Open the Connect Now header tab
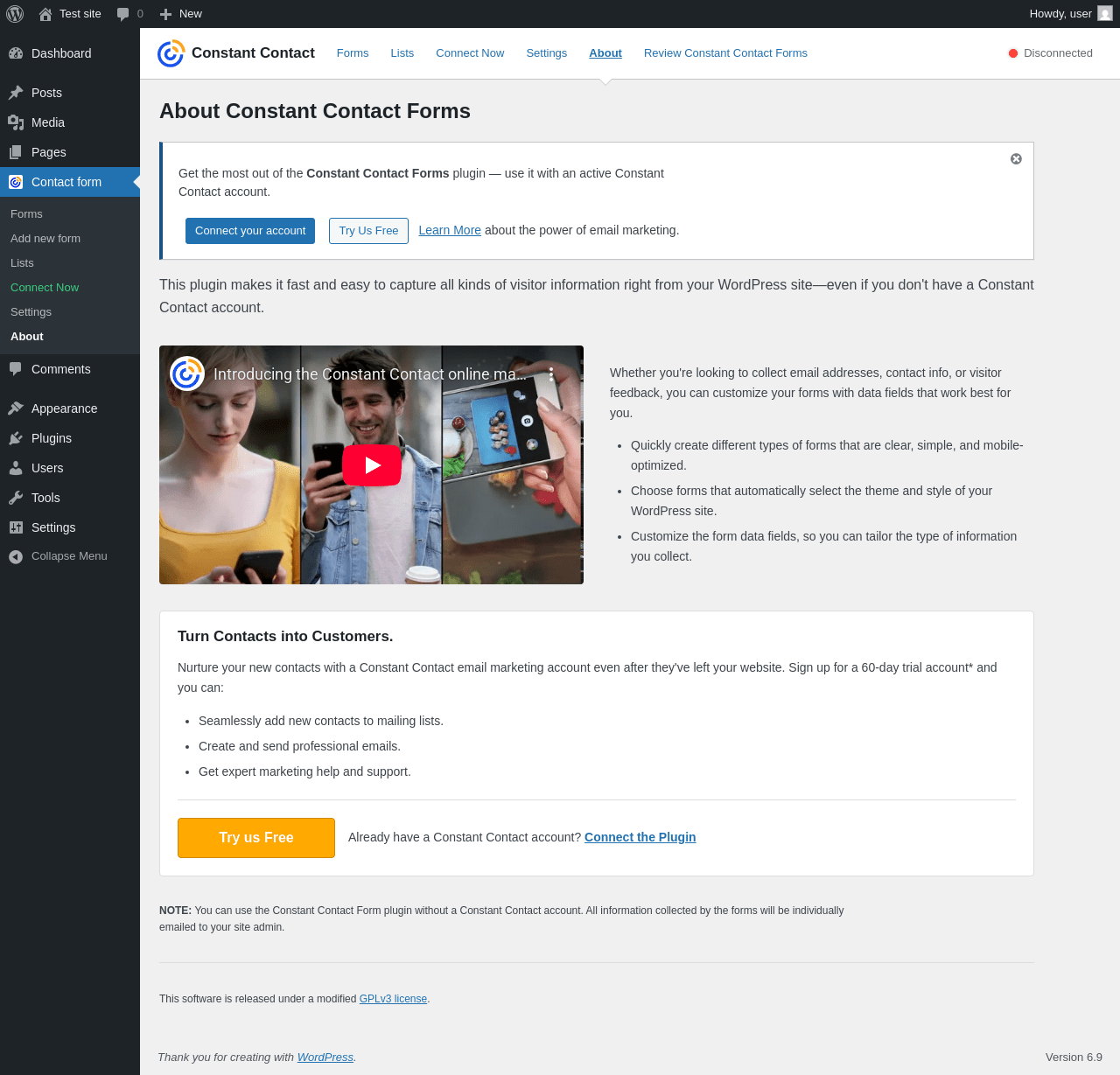This screenshot has height=1075, width=1120. (470, 53)
